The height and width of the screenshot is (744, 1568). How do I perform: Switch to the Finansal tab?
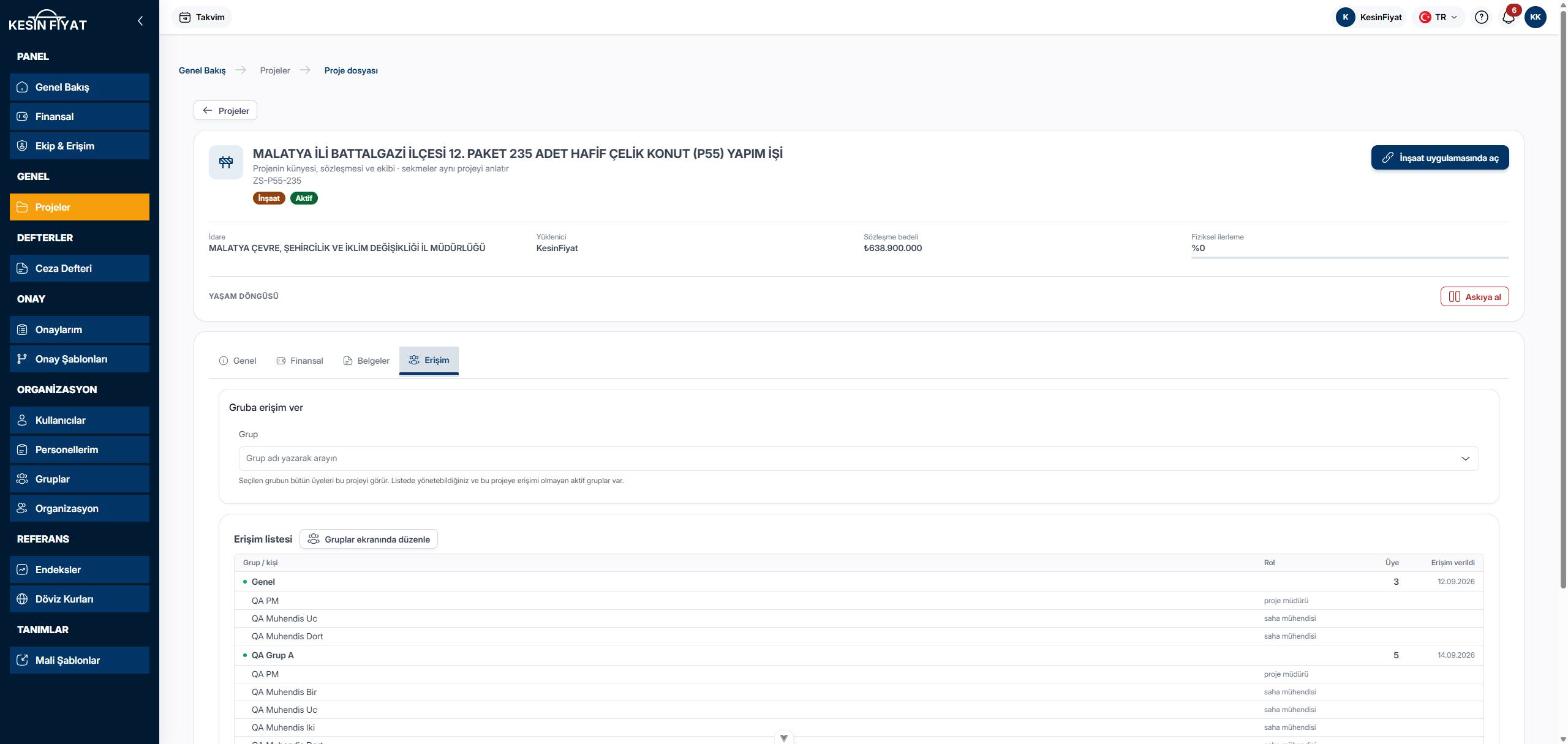[299, 361]
